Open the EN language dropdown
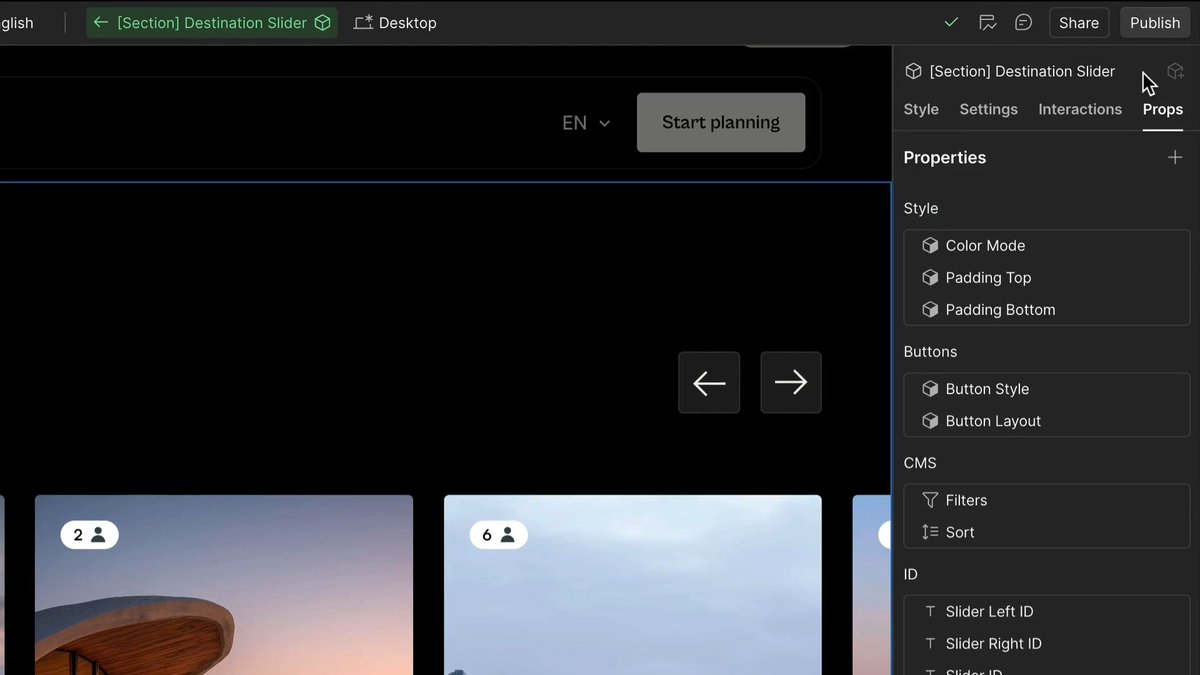 pos(586,123)
